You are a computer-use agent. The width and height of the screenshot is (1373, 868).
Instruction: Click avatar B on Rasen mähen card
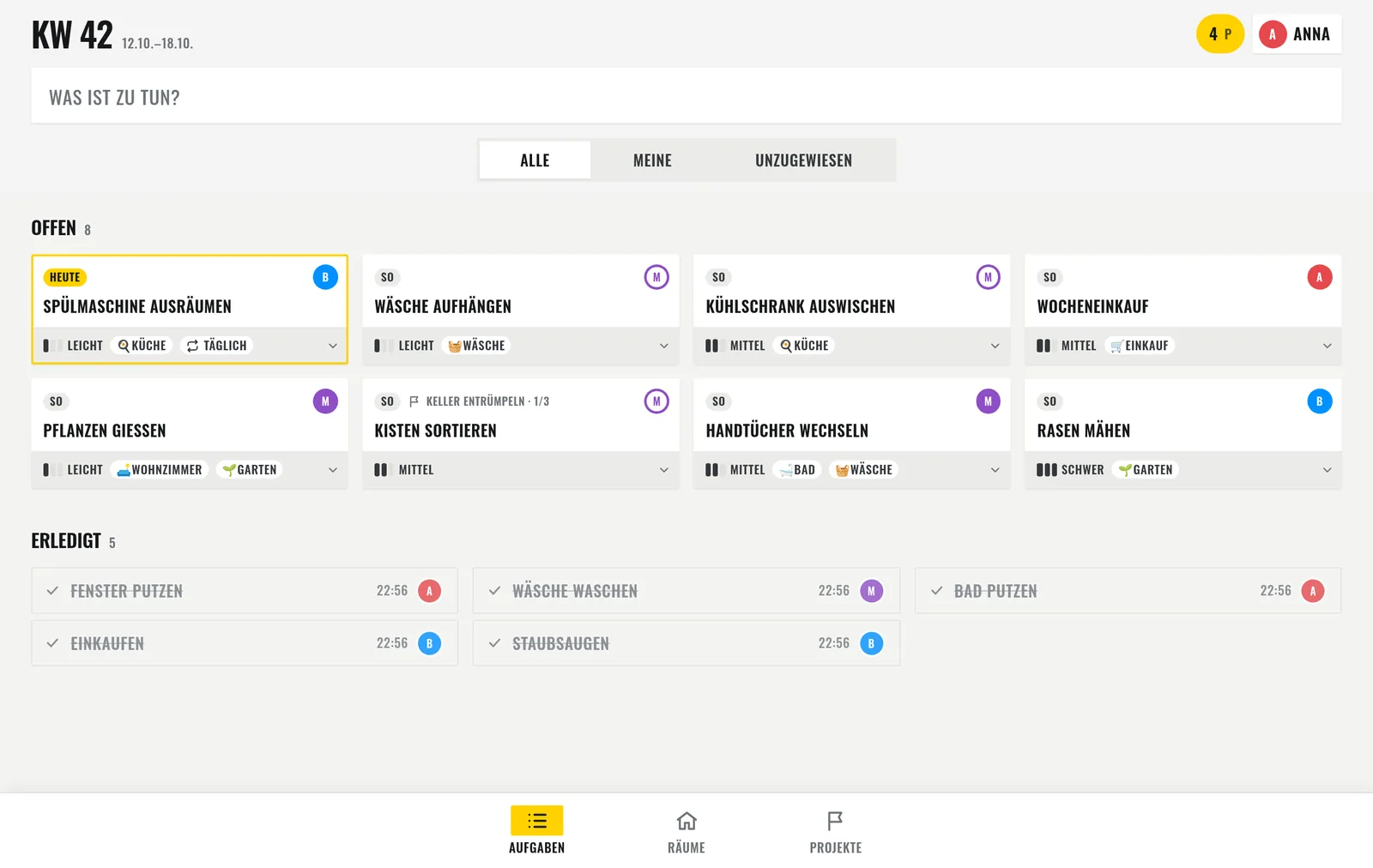coord(1319,401)
